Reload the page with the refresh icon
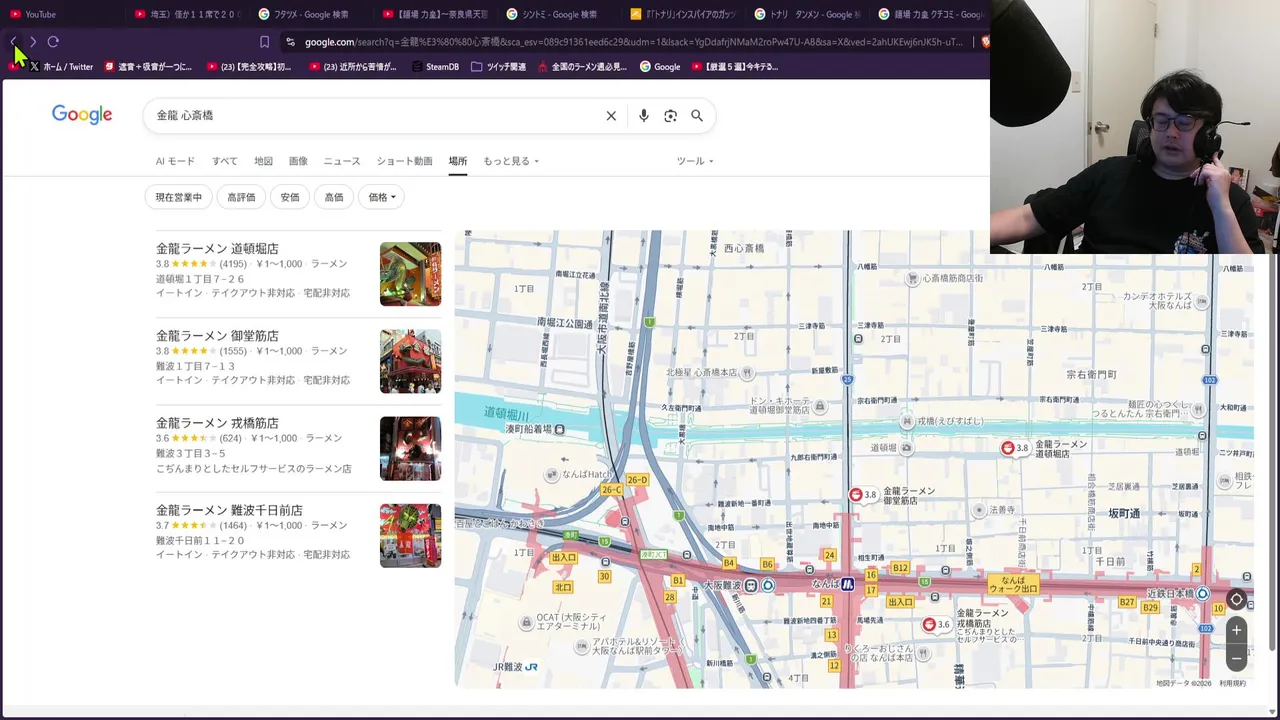 coord(53,42)
